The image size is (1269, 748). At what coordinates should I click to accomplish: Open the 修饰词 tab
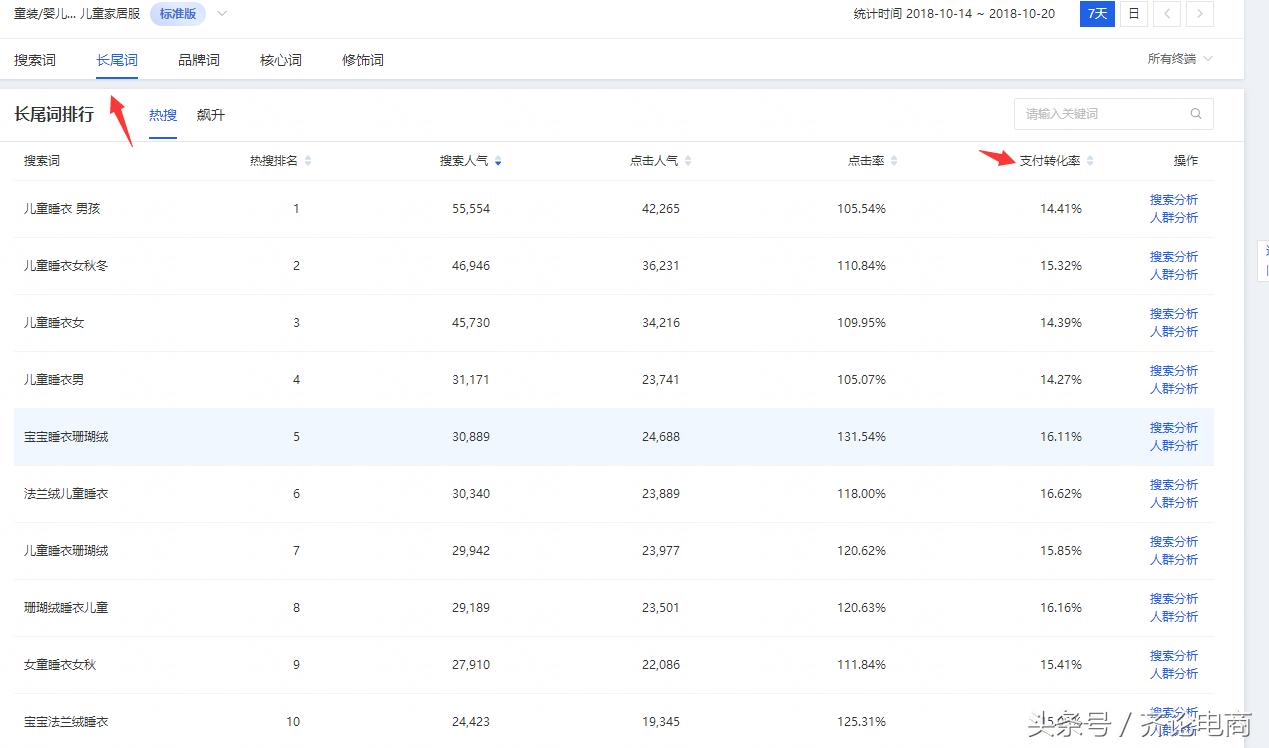click(x=363, y=60)
